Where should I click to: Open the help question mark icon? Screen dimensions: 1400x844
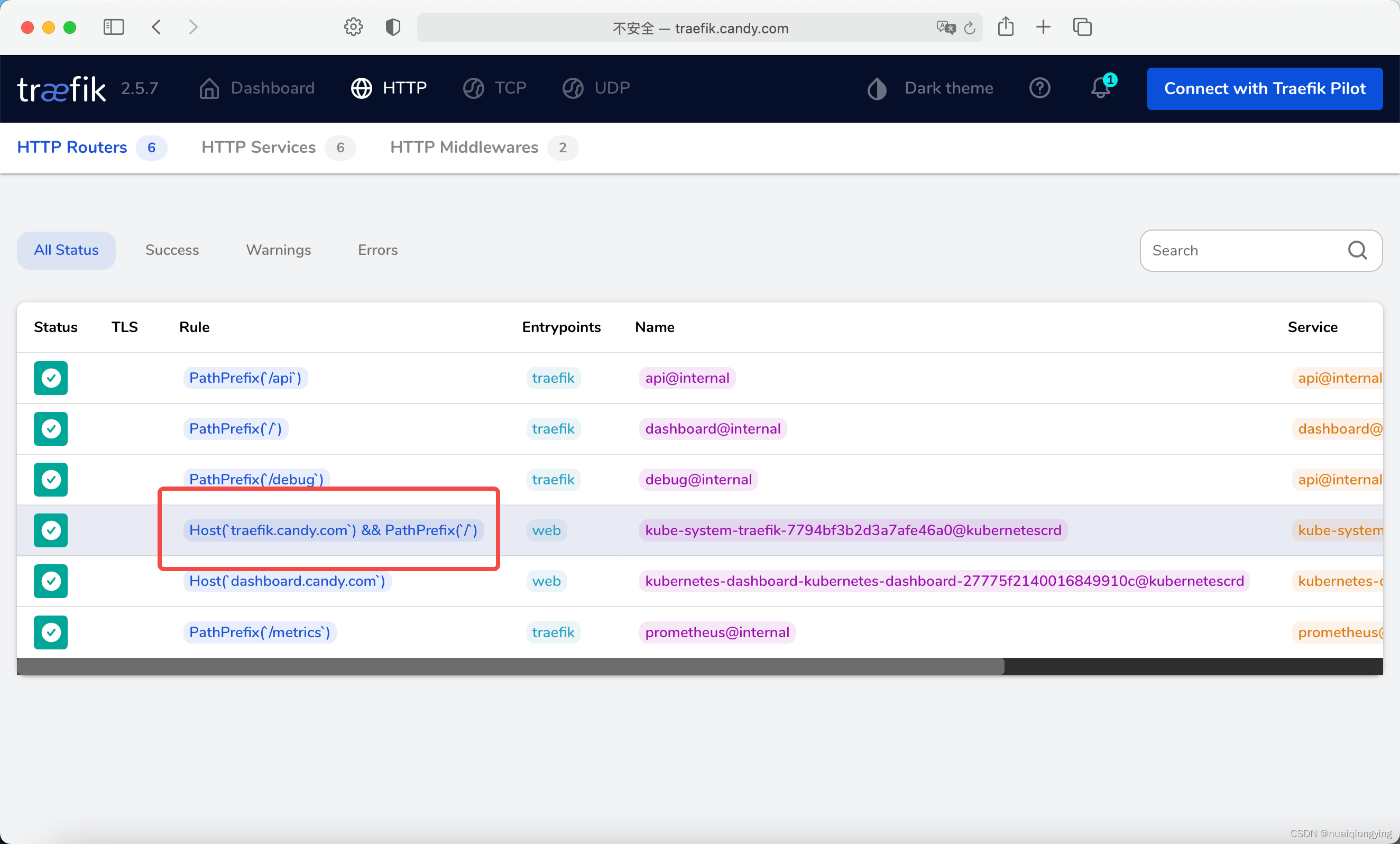pos(1040,88)
